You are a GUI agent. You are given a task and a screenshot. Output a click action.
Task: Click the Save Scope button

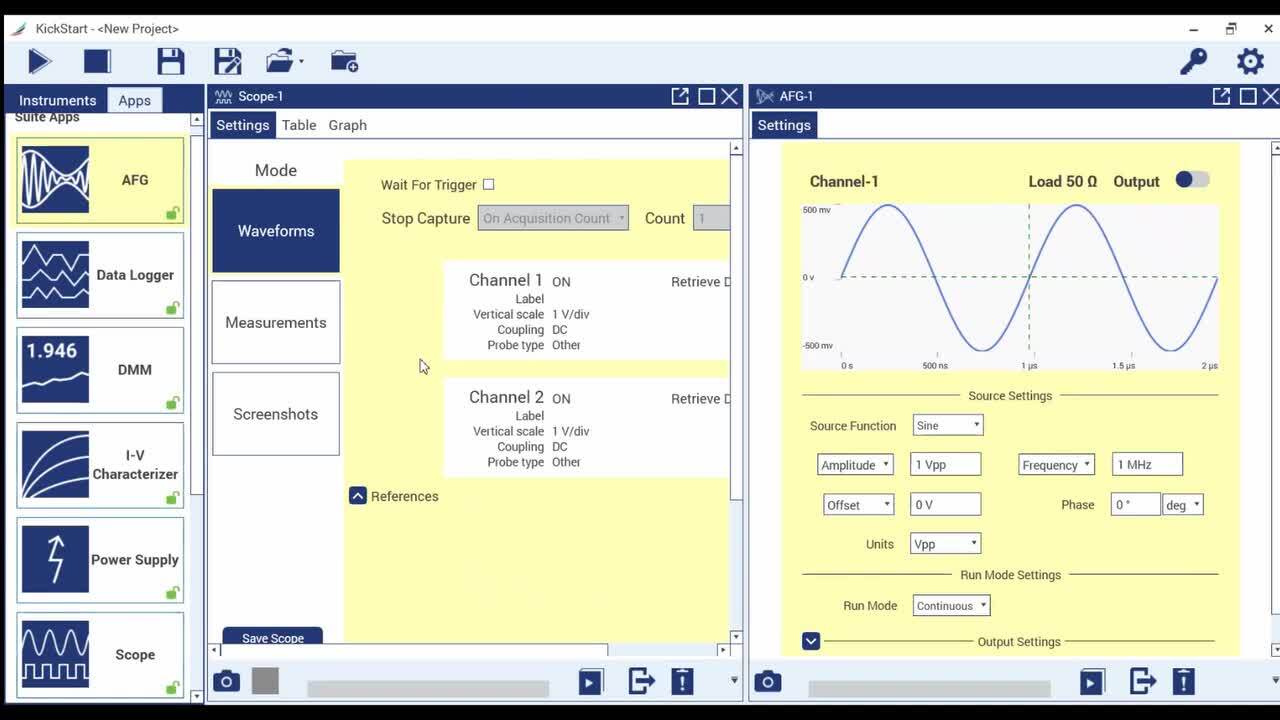pos(273,638)
